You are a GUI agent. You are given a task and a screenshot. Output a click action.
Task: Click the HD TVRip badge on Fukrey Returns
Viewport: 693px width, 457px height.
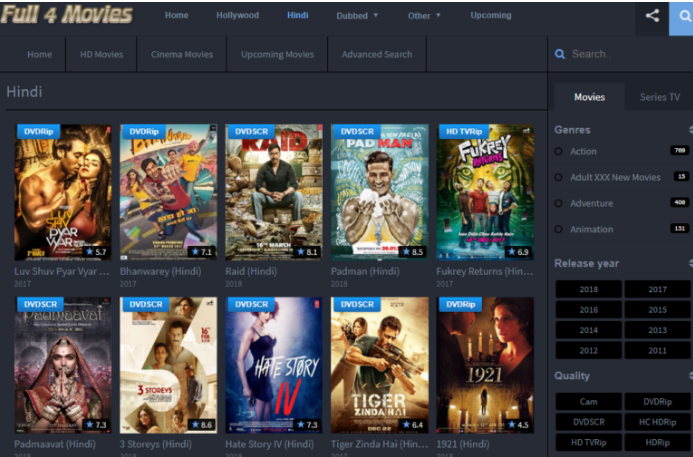click(x=464, y=131)
